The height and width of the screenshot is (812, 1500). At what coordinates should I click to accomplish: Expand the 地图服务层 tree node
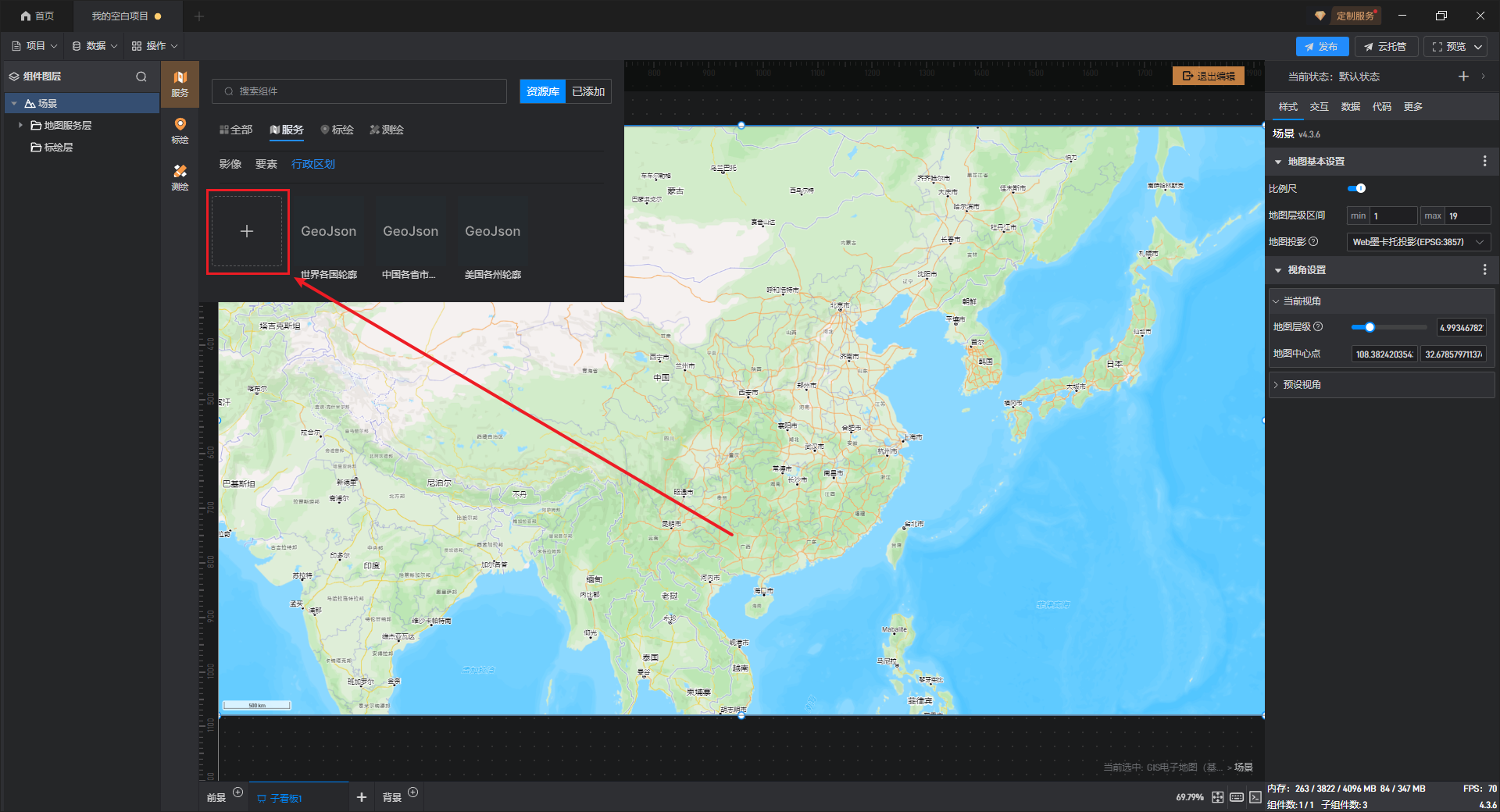coord(20,125)
